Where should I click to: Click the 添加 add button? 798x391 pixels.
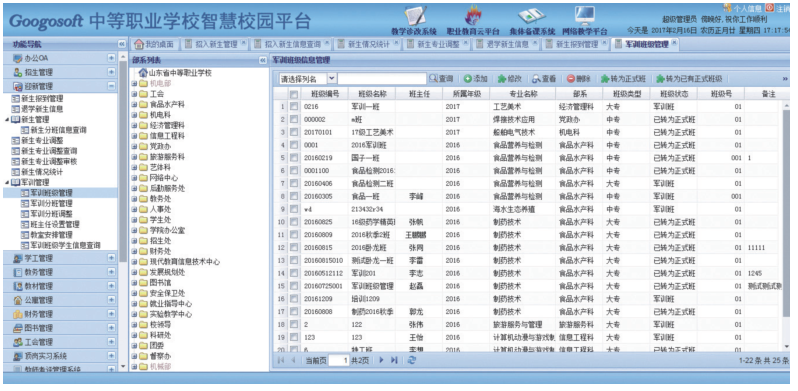point(475,78)
